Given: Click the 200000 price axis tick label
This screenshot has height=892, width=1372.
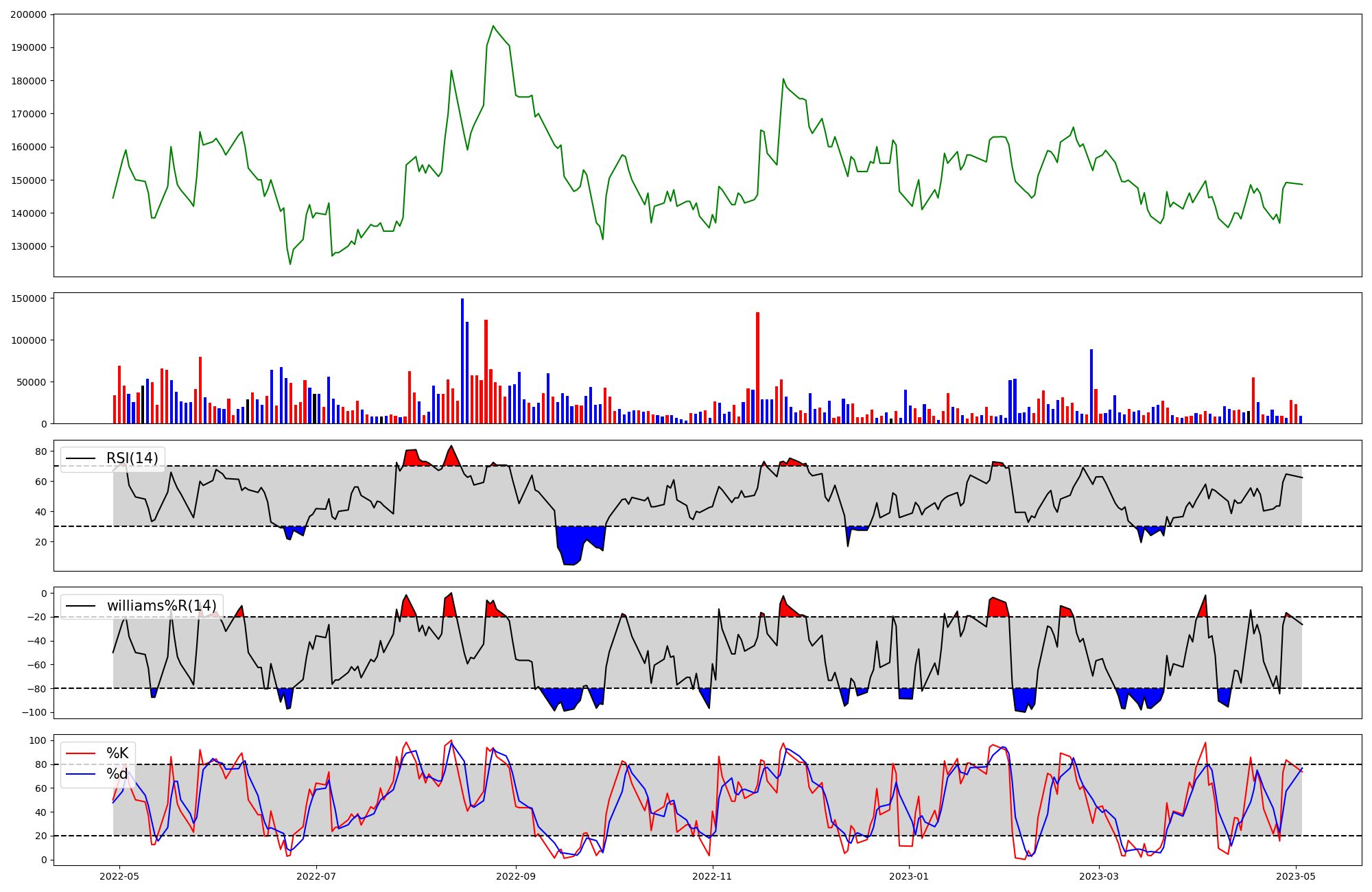Looking at the screenshot, I should tap(28, 14).
